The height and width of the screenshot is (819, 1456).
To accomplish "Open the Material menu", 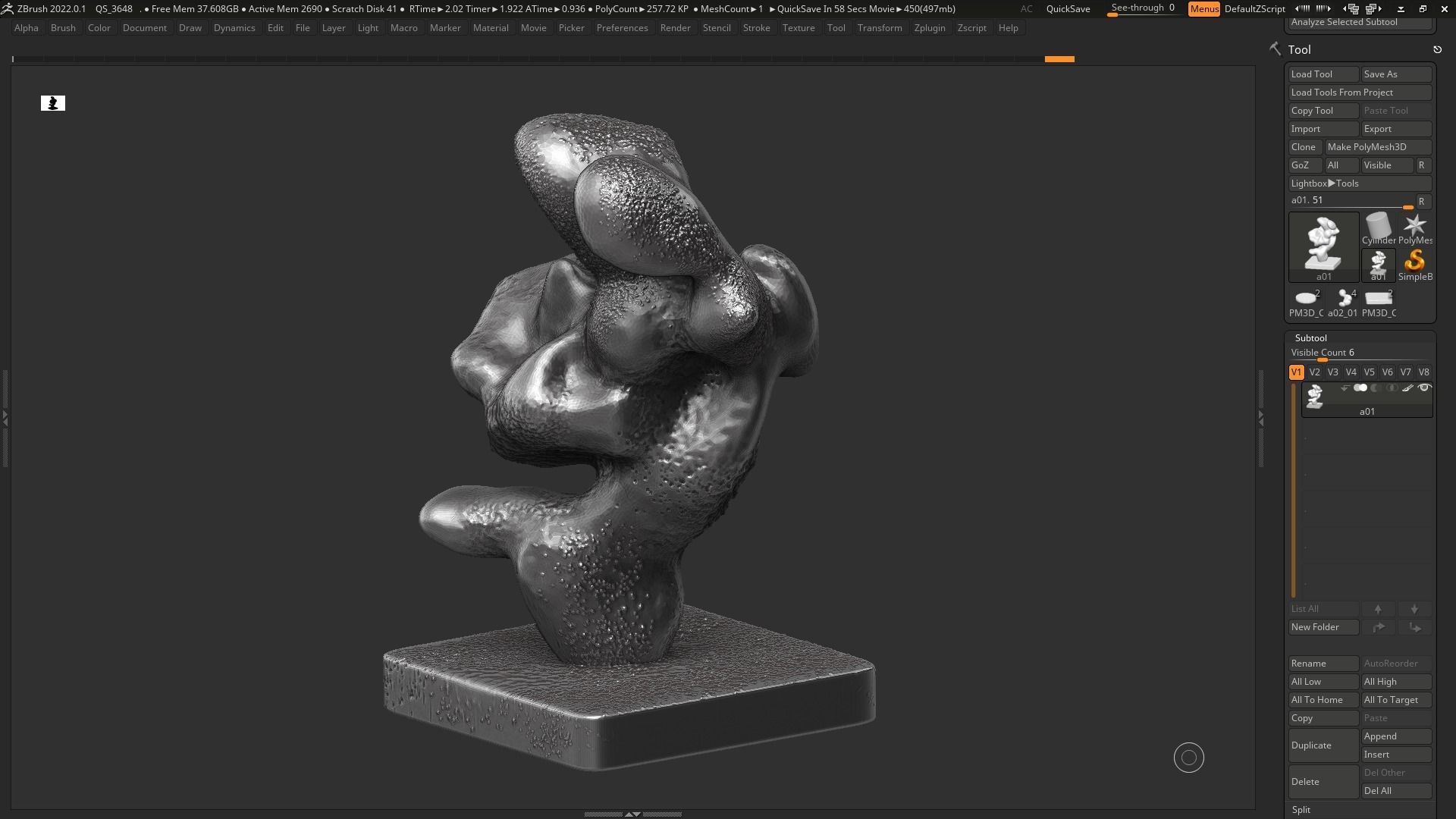I will [x=491, y=28].
